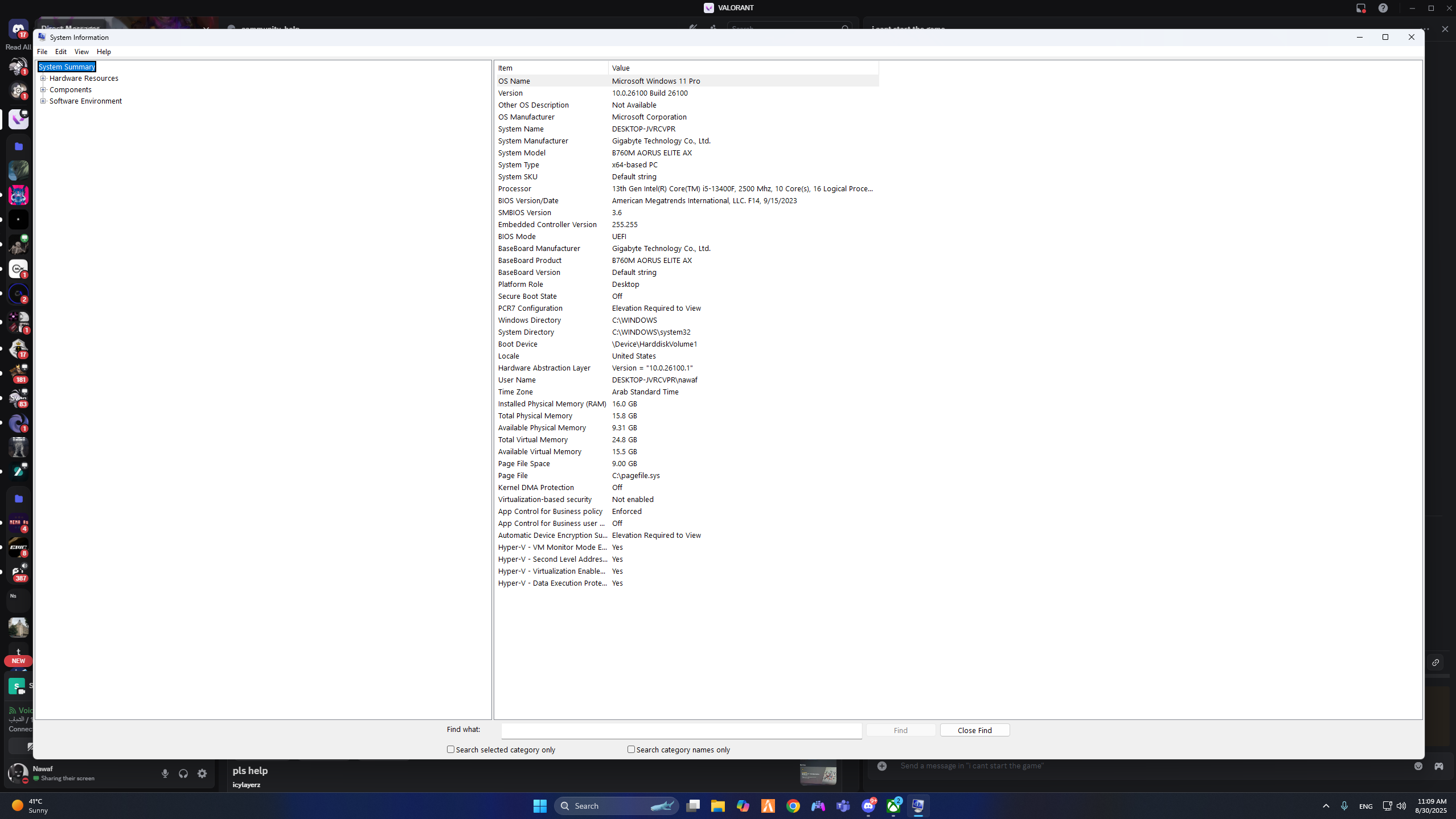Expand the Components tree node
The image size is (1456, 819).
pos(43,90)
